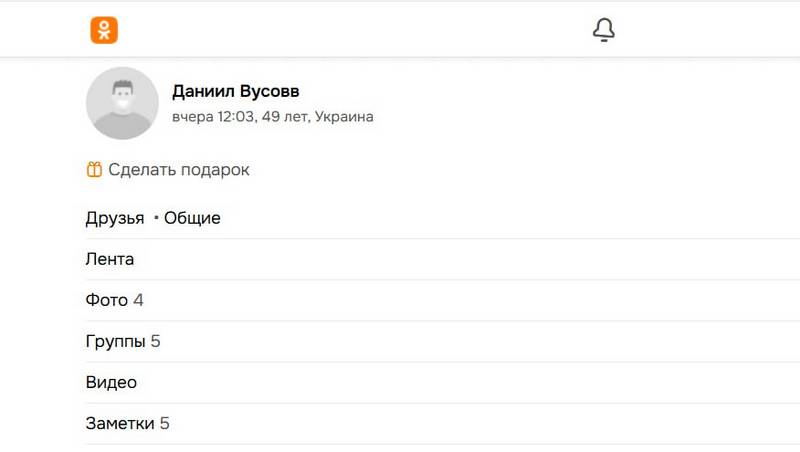Click the count 5 beside Заметки

tap(165, 423)
